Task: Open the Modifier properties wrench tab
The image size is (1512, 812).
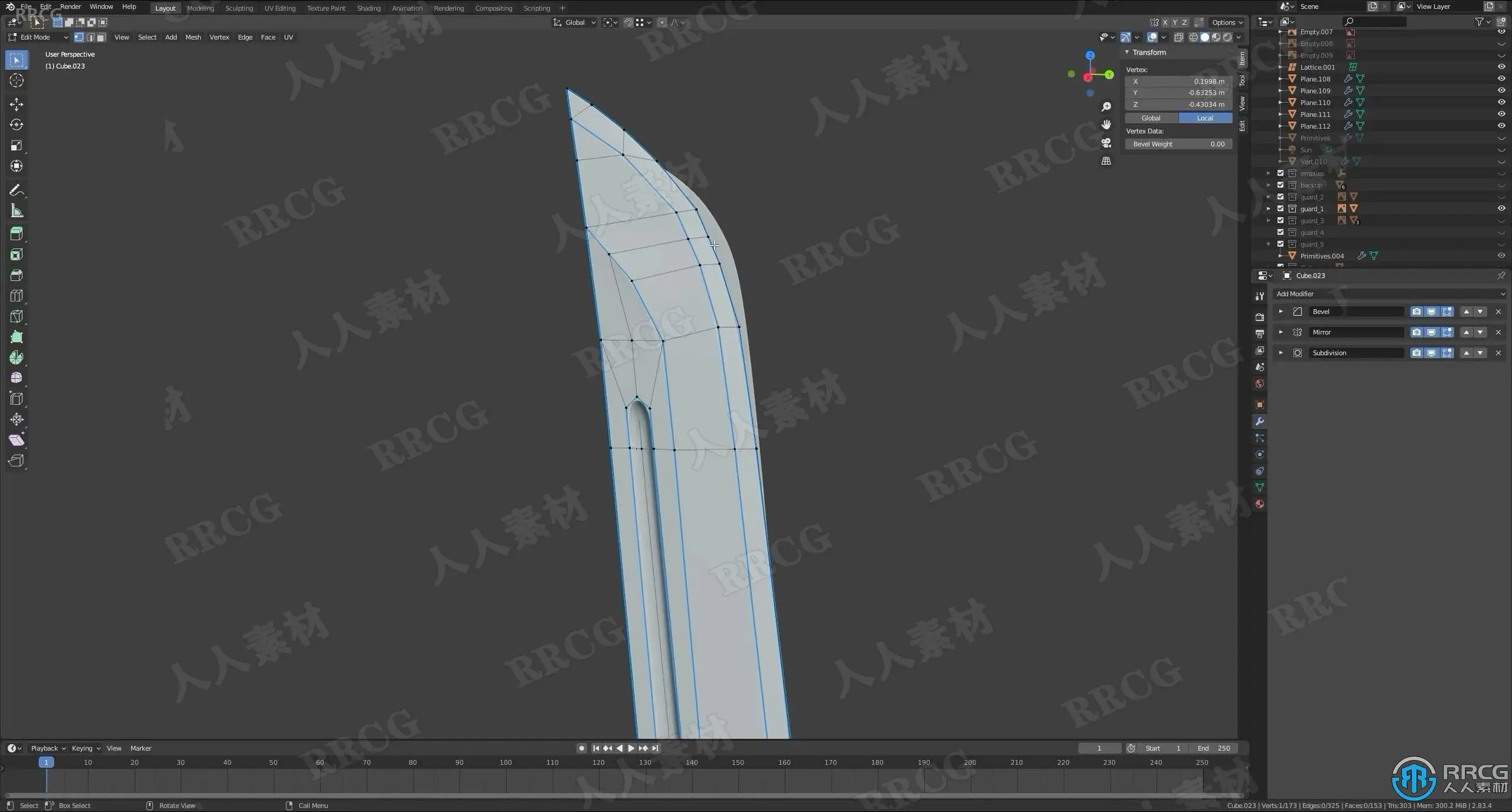Action: pyautogui.click(x=1260, y=421)
